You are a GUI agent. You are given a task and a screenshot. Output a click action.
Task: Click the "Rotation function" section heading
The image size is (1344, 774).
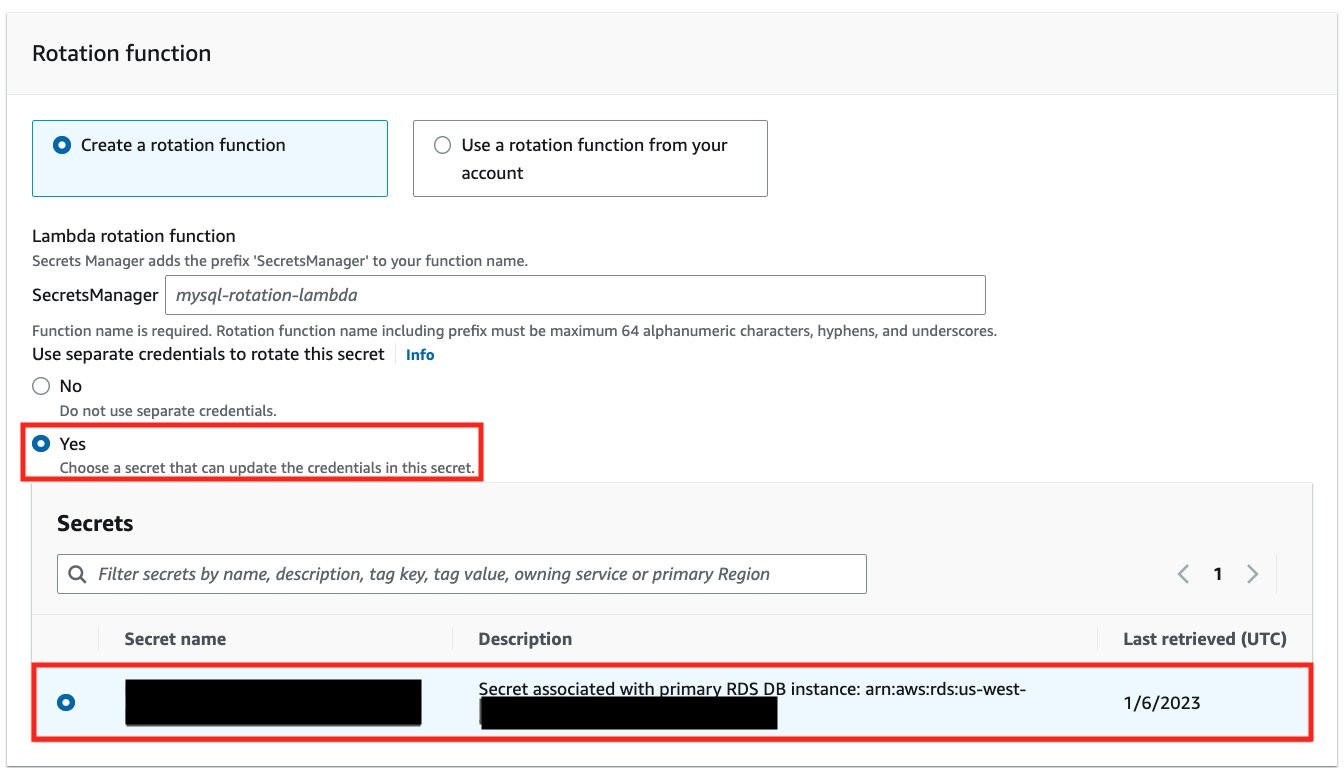122,54
